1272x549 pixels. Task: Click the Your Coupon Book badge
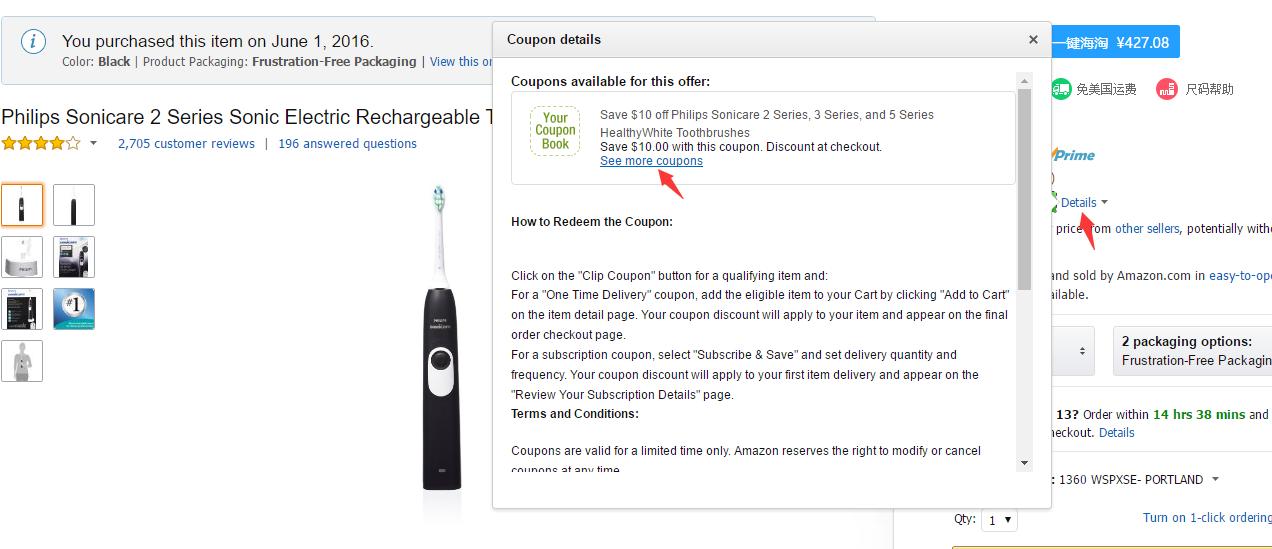pyautogui.click(x=555, y=131)
